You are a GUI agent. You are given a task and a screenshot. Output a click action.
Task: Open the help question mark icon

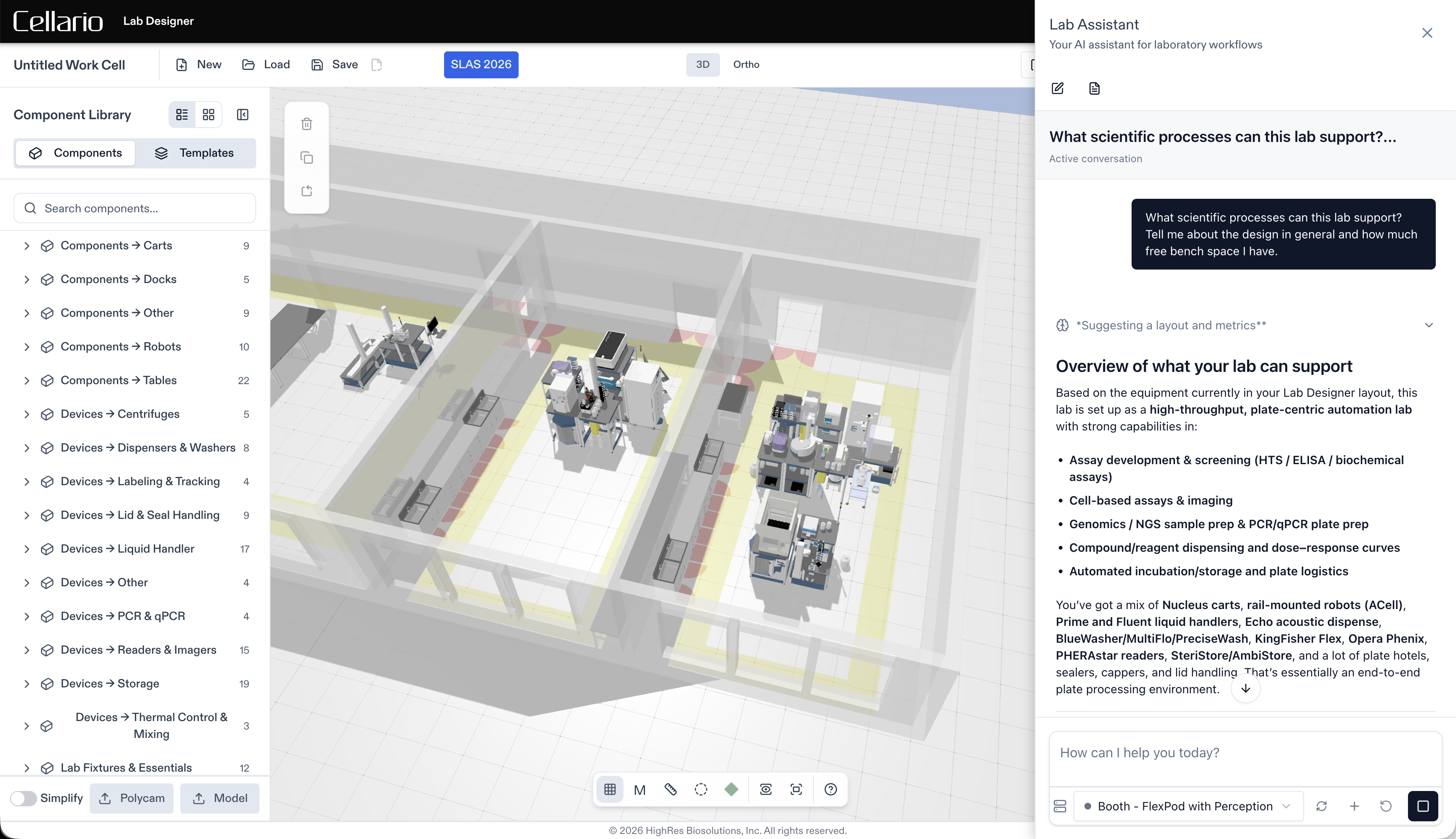pyautogui.click(x=831, y=789)
